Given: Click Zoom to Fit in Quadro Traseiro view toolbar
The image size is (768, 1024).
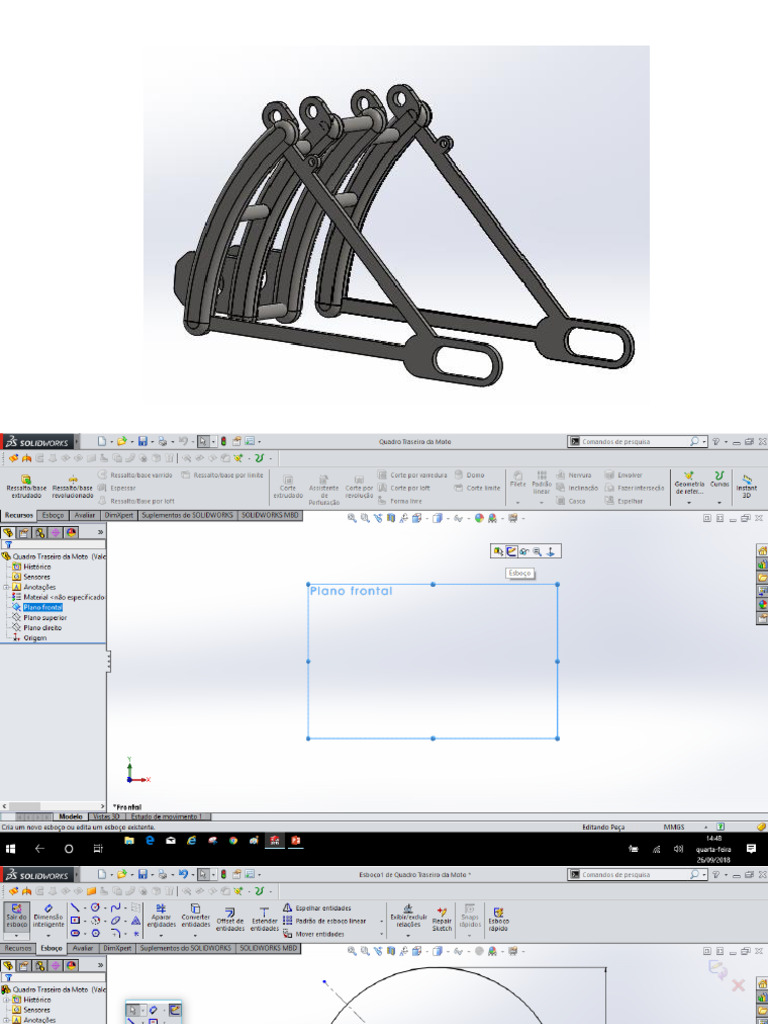Looking at the screenshot, I should pyautogui.click(x=352, y=518).
